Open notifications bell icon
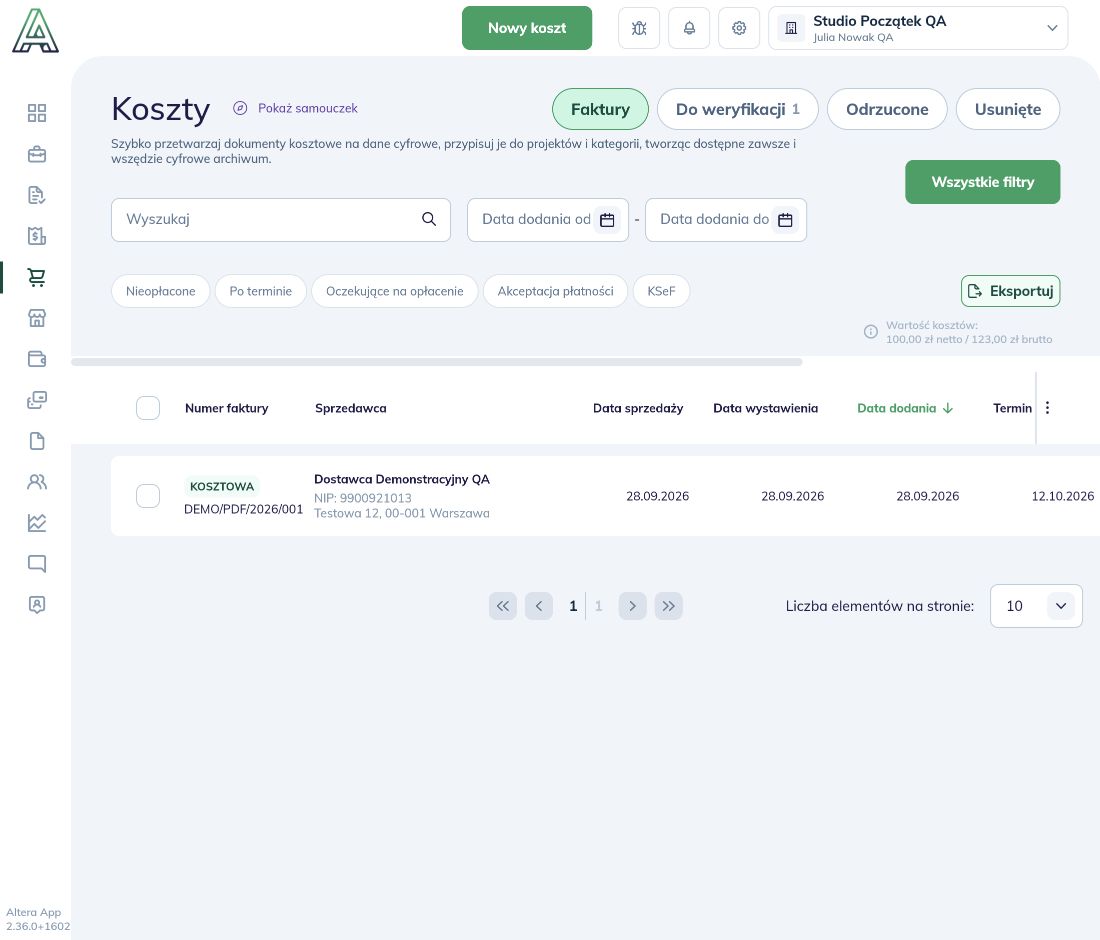Viewport: 1100px width, 940px height. pos(689,28)
